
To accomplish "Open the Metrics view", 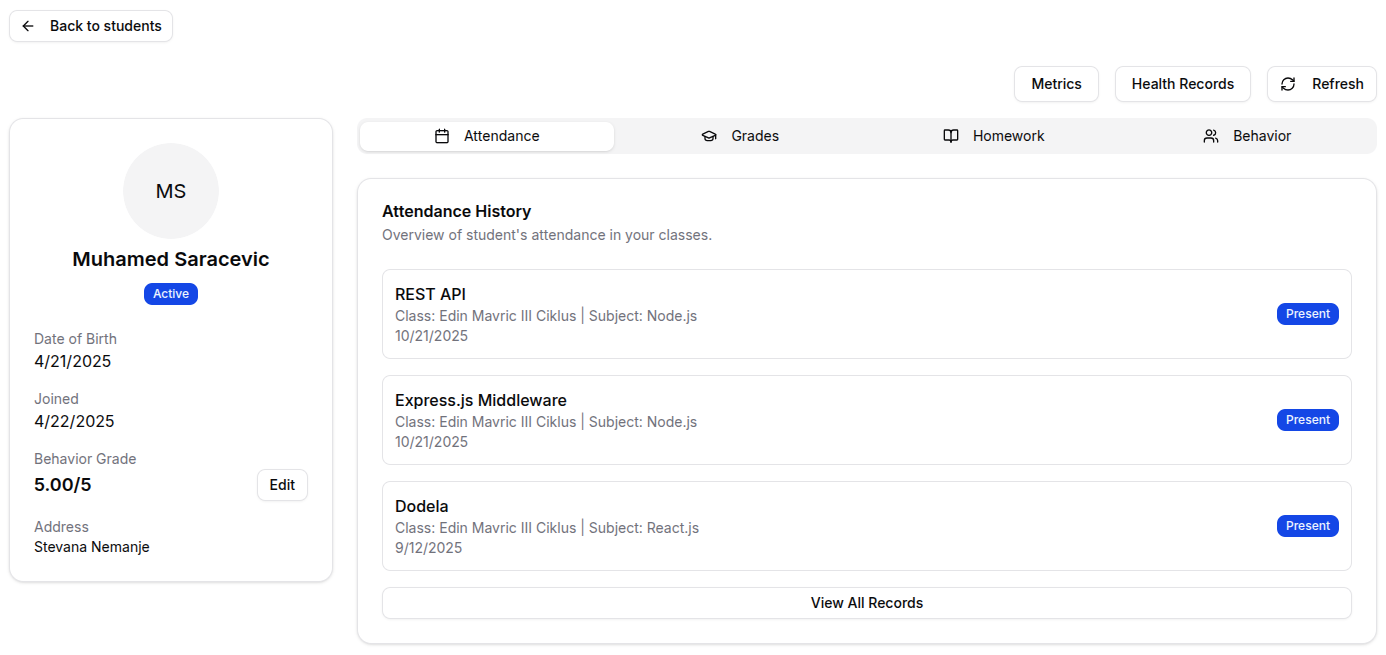I will pos(1056,84).
